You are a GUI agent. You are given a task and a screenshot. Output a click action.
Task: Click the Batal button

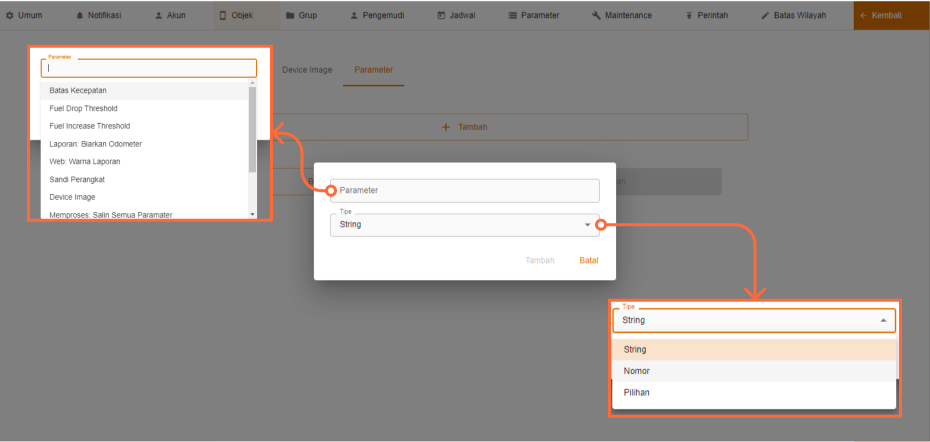pyautogui.click(x=588, y=260)
